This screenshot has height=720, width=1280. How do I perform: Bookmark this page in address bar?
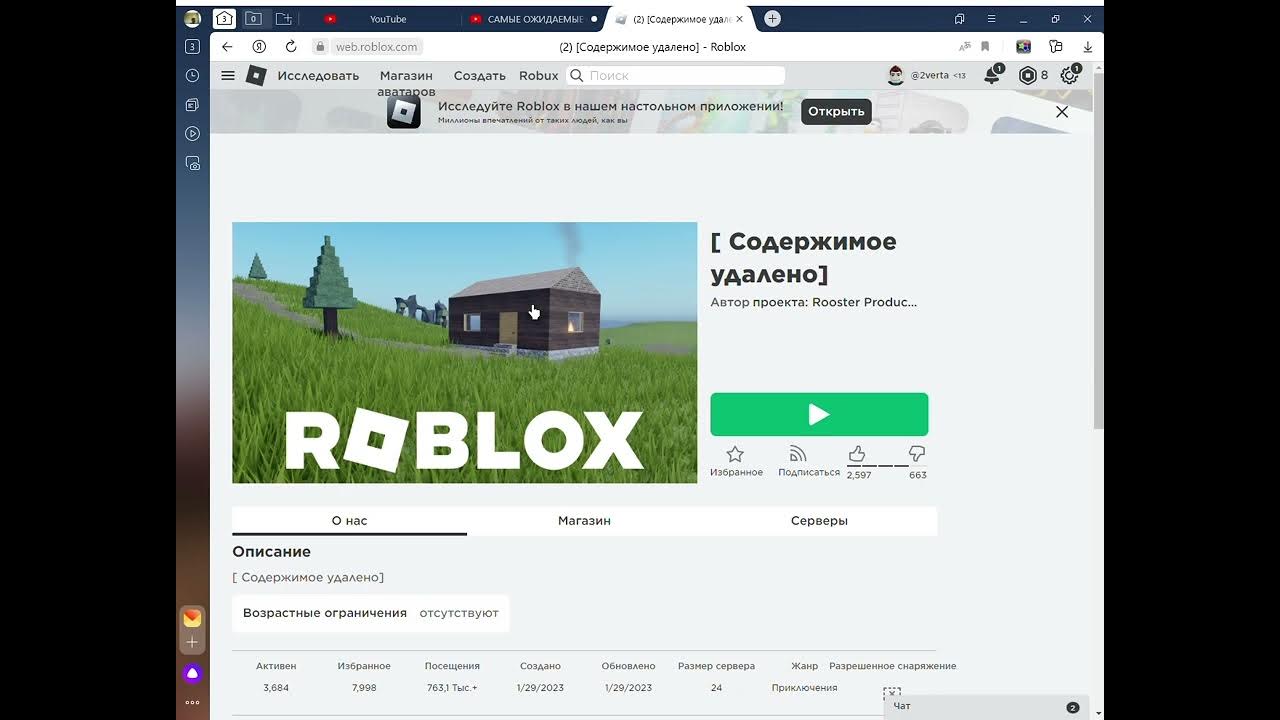pyautogui.click(x=985, y=47)
